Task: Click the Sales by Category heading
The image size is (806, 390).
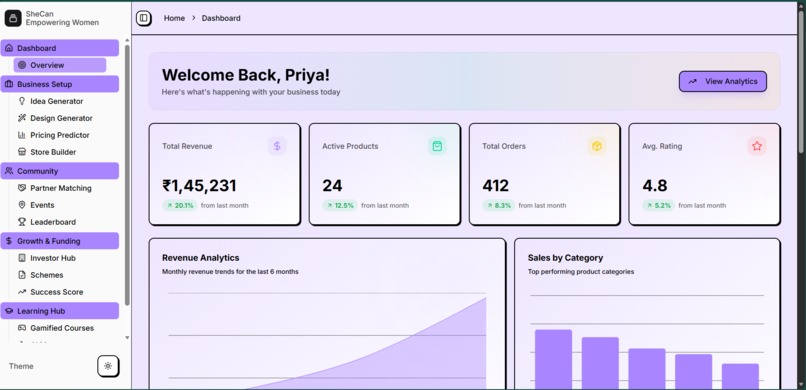Action: 565,258
